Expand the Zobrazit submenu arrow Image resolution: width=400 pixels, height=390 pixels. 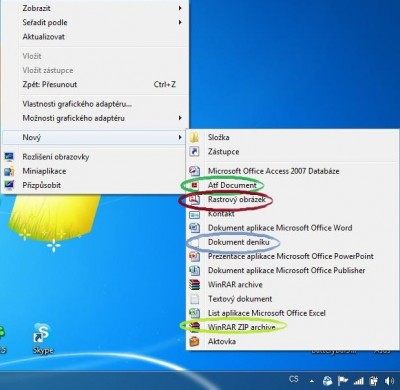coord(180,8)
